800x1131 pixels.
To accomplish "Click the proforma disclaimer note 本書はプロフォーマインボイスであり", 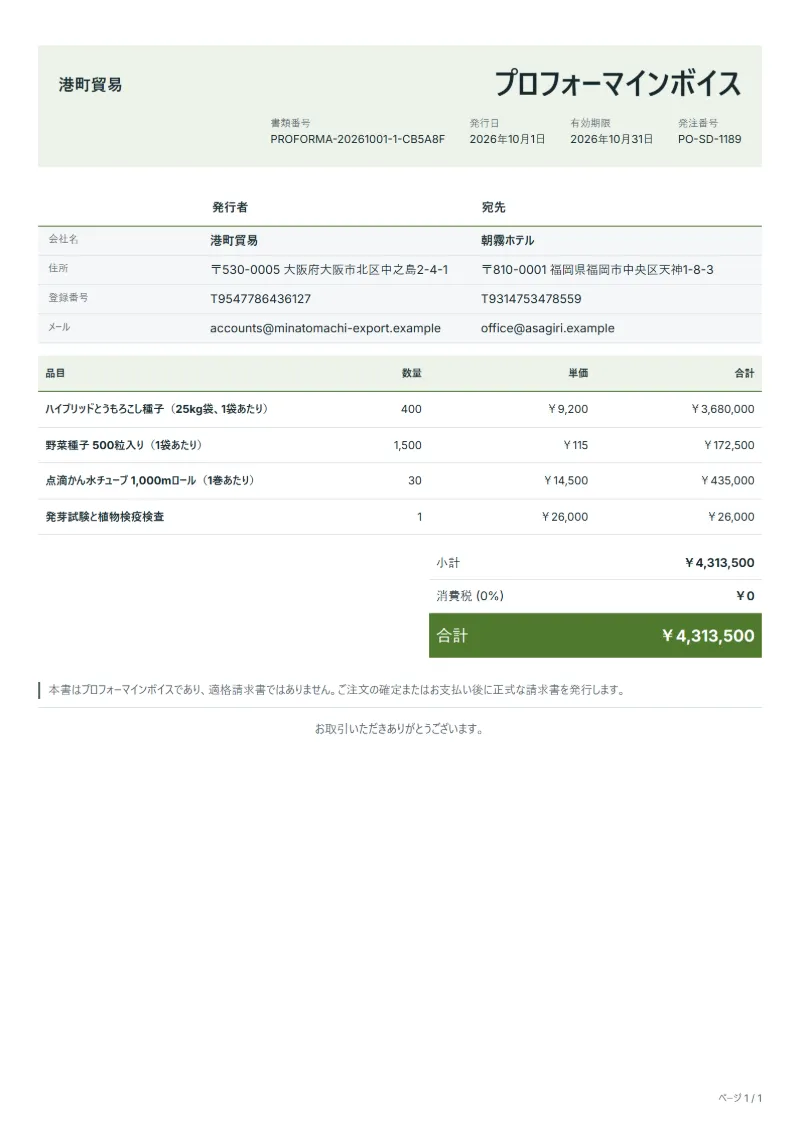I will point(337,690).
